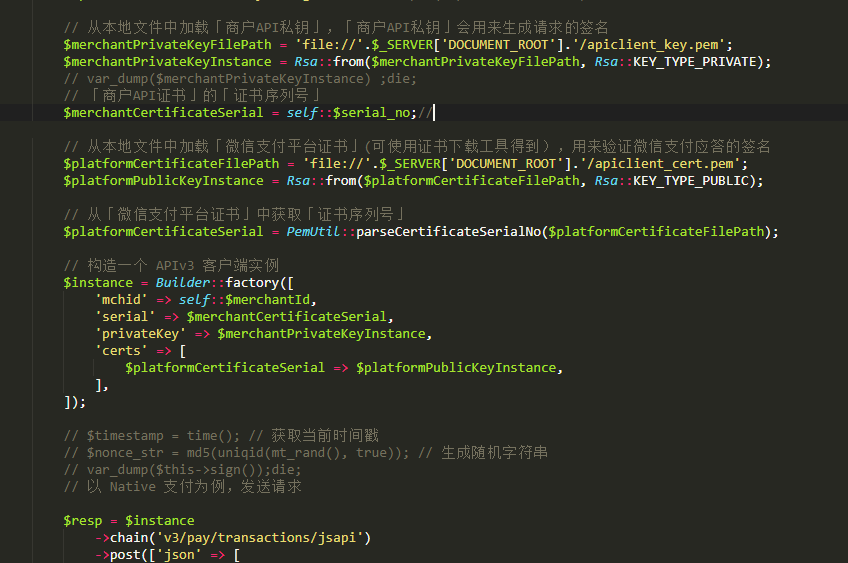Click the PemUtil class name

click(313, 231)
